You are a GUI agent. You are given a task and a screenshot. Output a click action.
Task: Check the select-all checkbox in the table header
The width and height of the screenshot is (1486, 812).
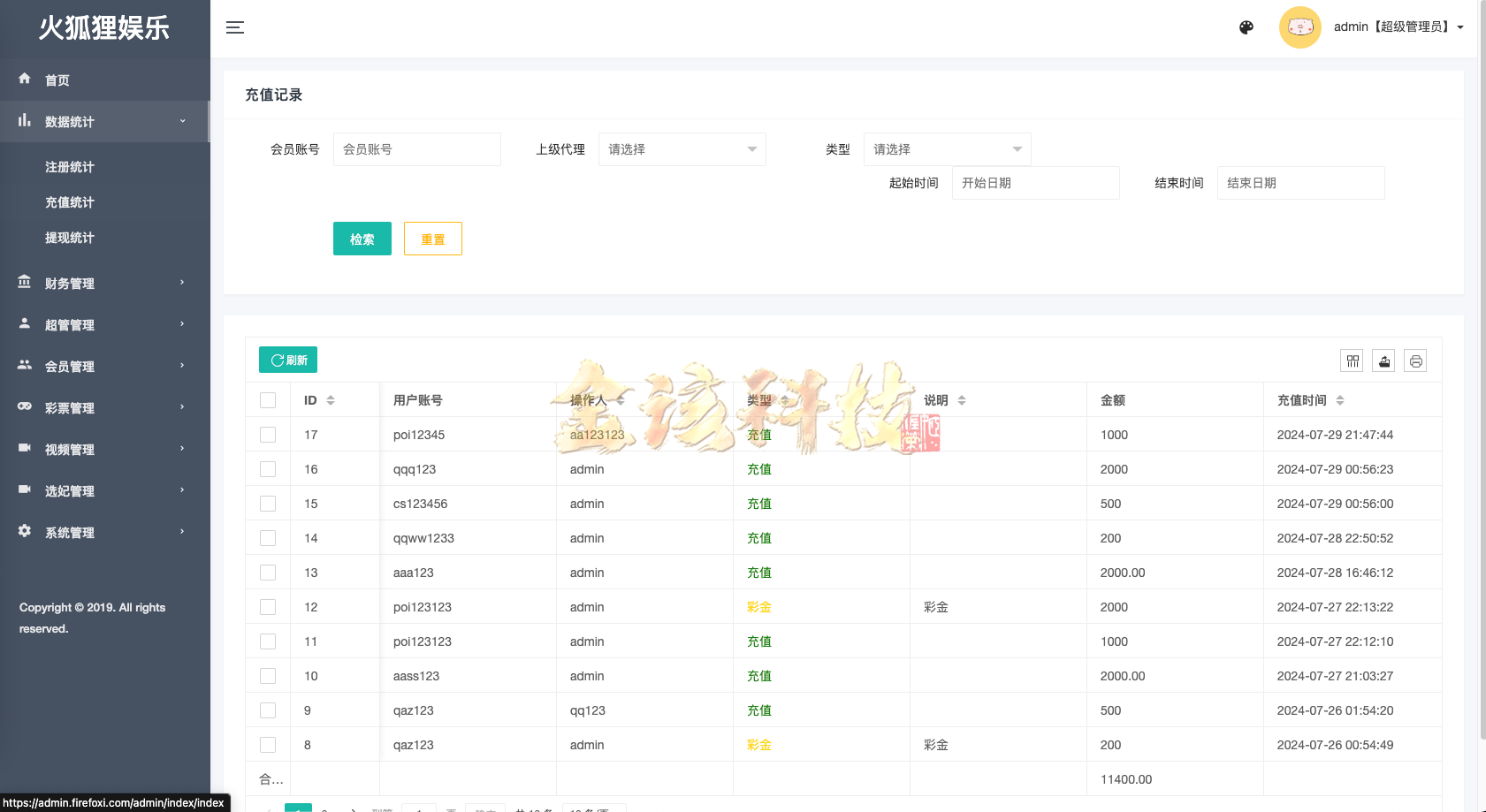coord(268,399)
